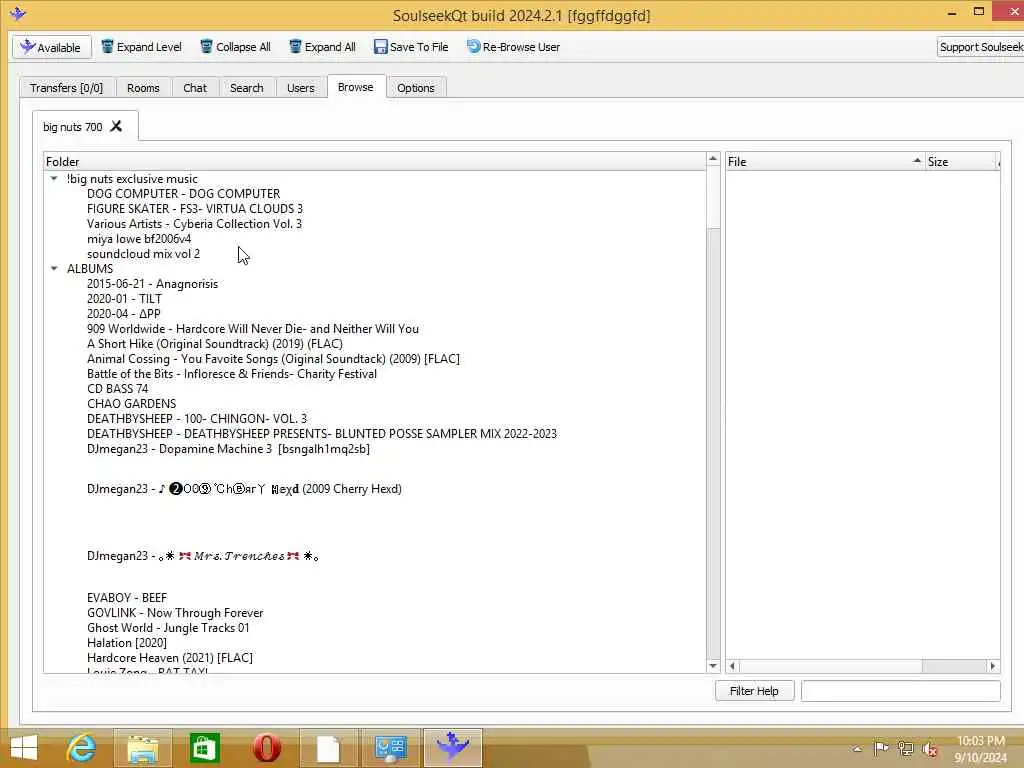Click the file pane scroll-right arrow
This screenshot has width=1024, height=768.
point(993,666)
